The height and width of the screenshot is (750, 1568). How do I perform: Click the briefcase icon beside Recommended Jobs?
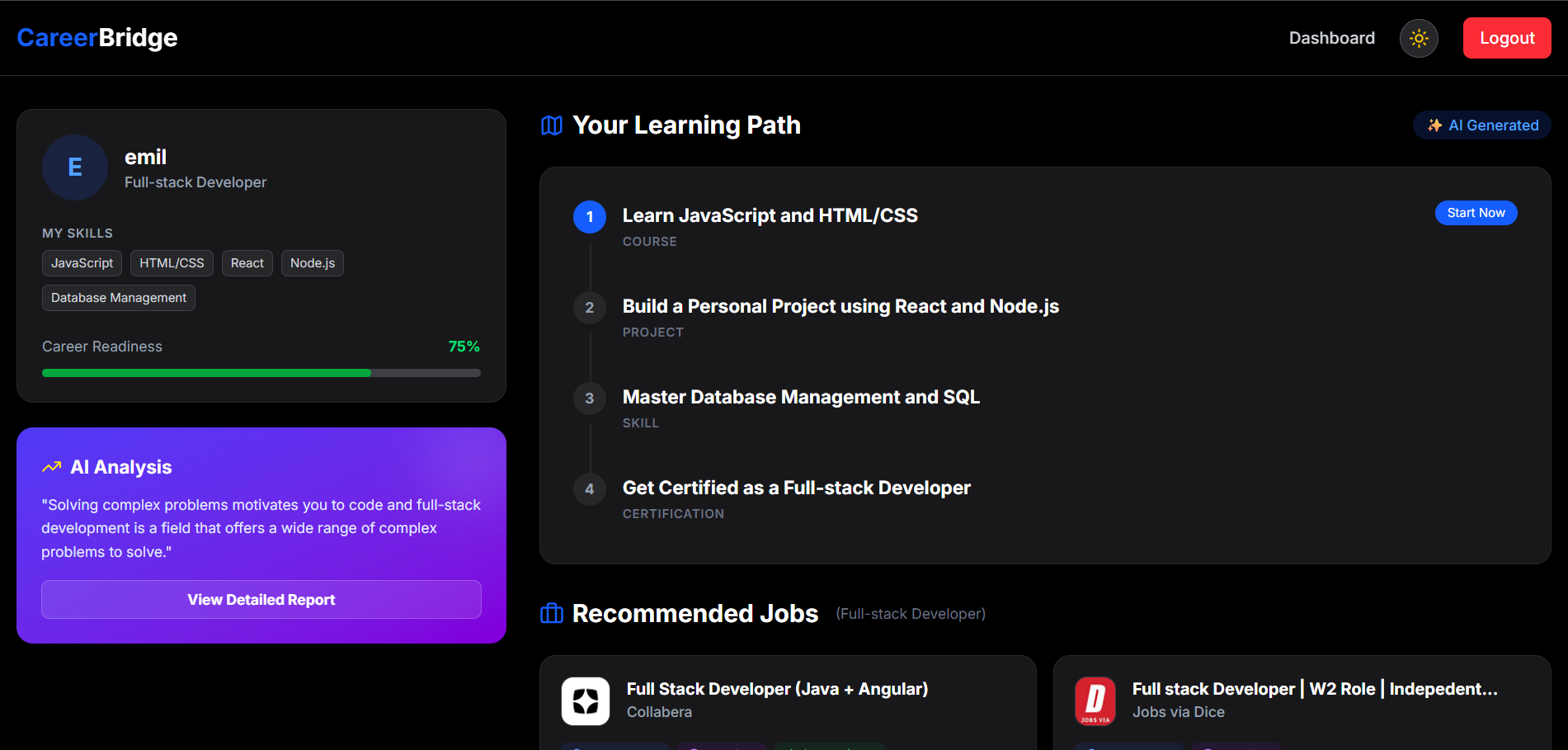(552, 614)
